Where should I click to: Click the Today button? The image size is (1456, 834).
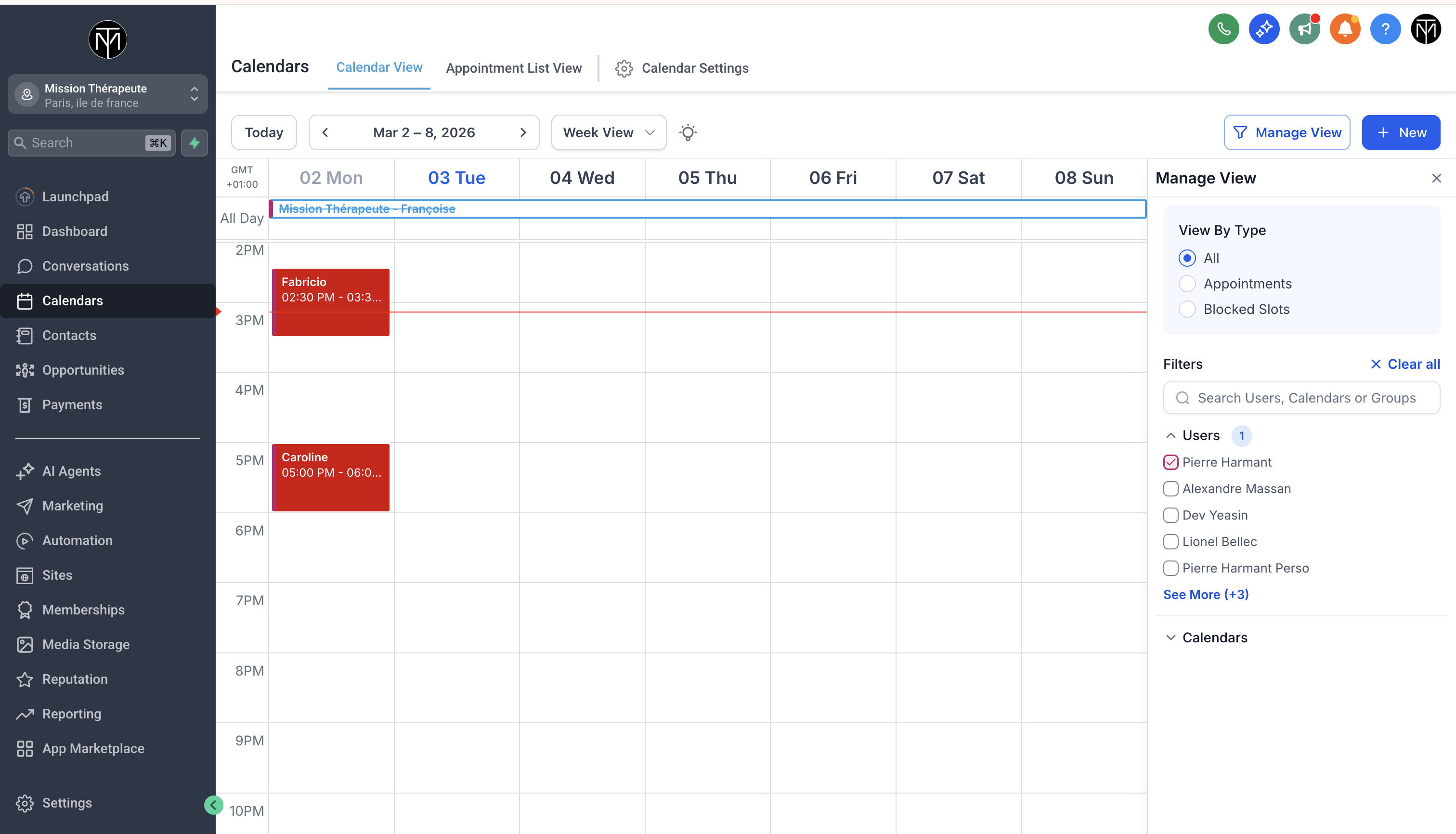(263, 132)
